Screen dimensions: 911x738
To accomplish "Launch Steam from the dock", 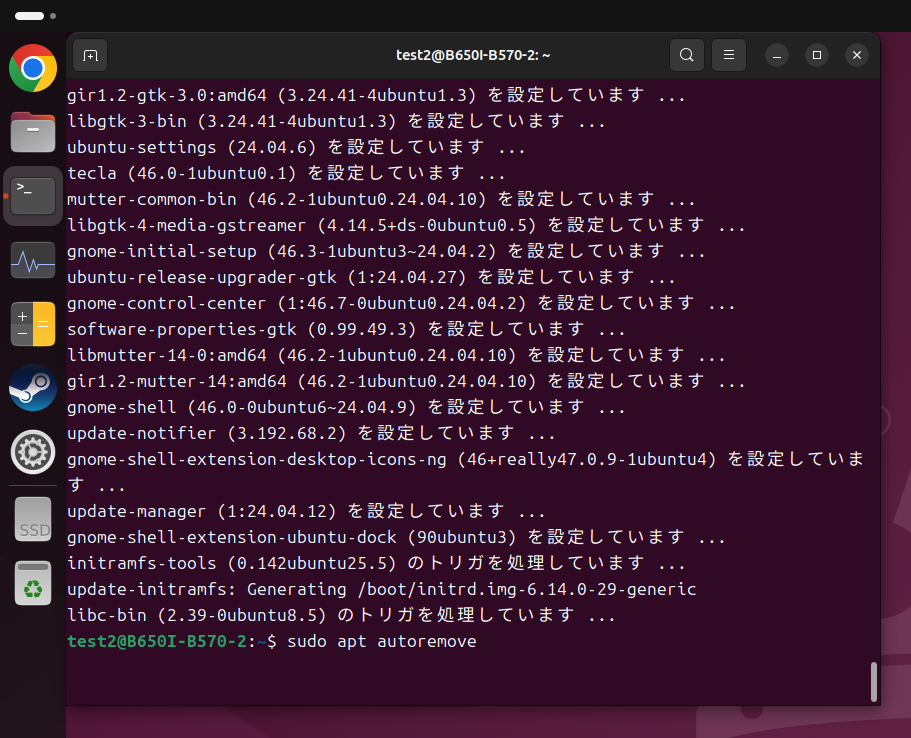I will click(33, 388).
